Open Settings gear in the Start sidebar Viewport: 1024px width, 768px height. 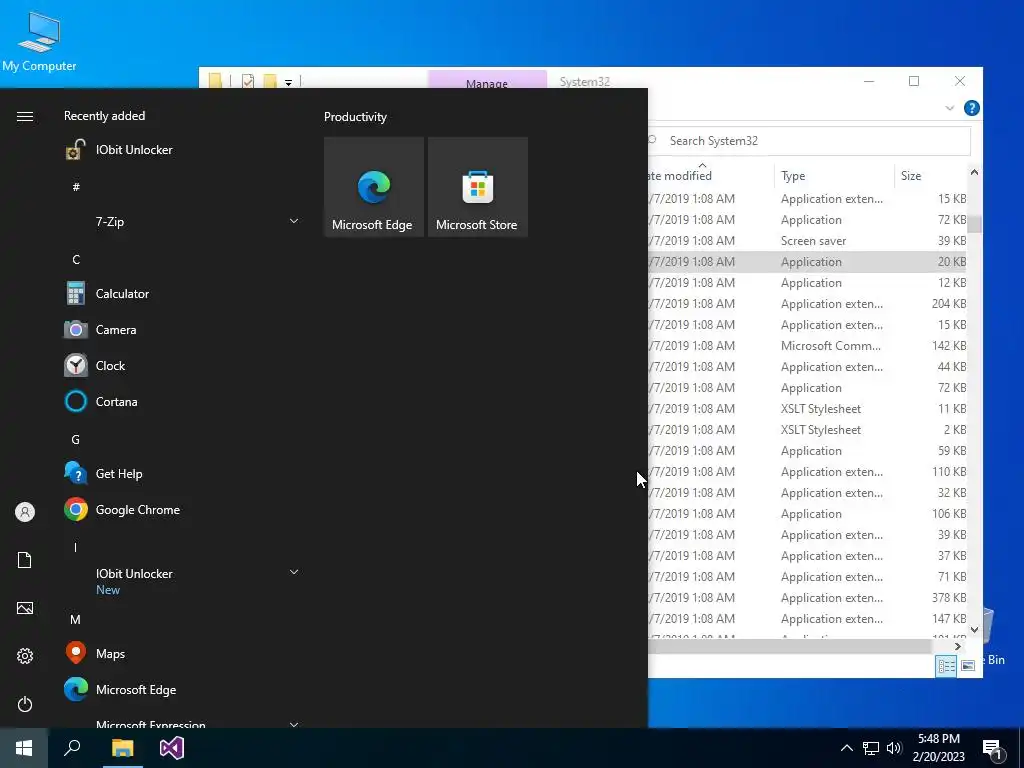pyautogui.click(x=25, y=656)
